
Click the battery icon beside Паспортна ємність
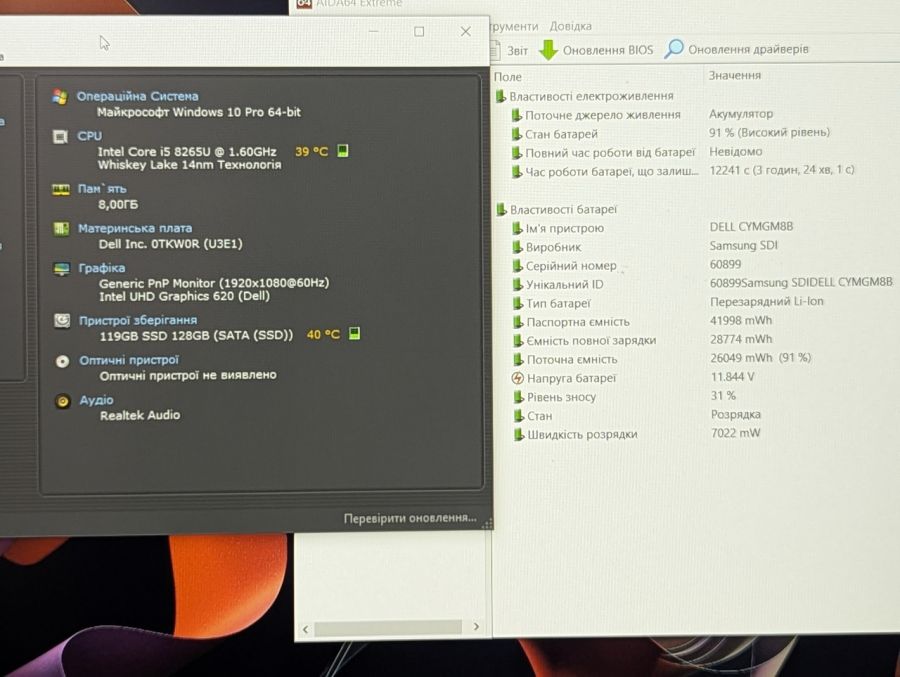[x=518, y=322]
